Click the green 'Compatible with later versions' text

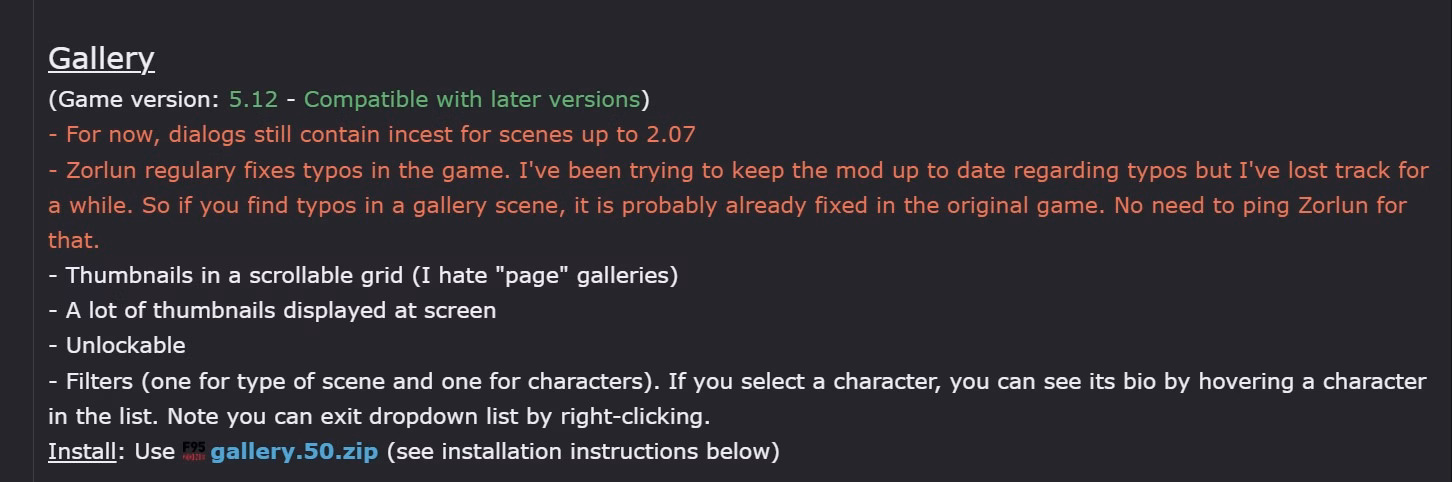472,99
